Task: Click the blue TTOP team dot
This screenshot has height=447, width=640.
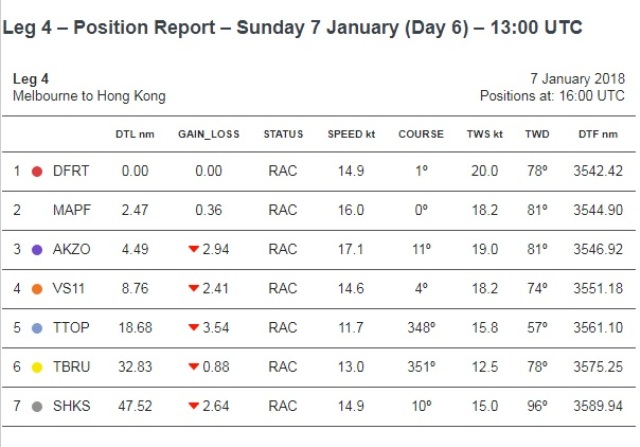Action: tap(37, 328)
